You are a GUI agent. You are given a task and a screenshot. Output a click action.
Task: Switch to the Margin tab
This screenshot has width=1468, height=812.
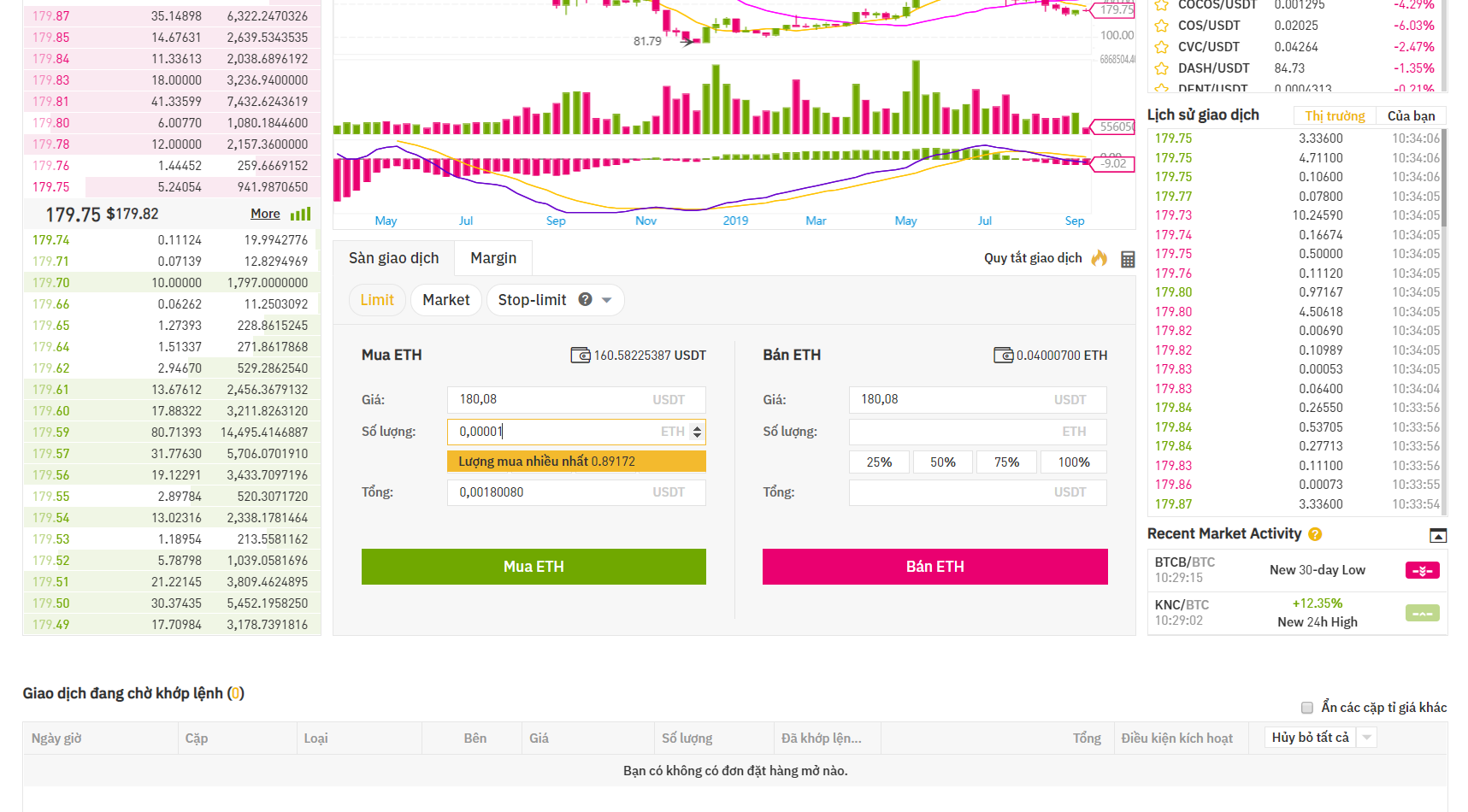pyautogui.click(x=493, y=258)
